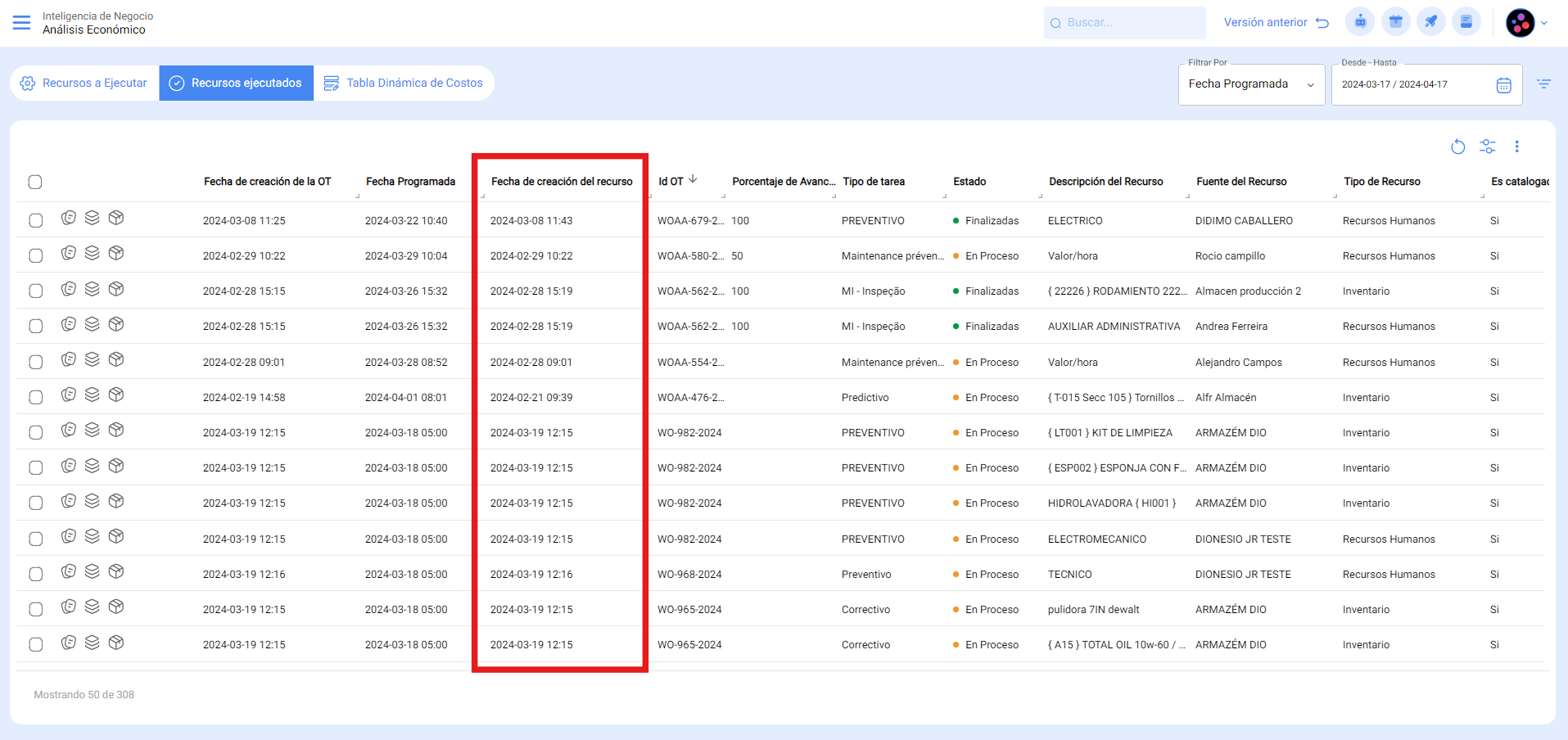
Task: Click the Versión anterior link
Action: click(x=1276, y=23)
